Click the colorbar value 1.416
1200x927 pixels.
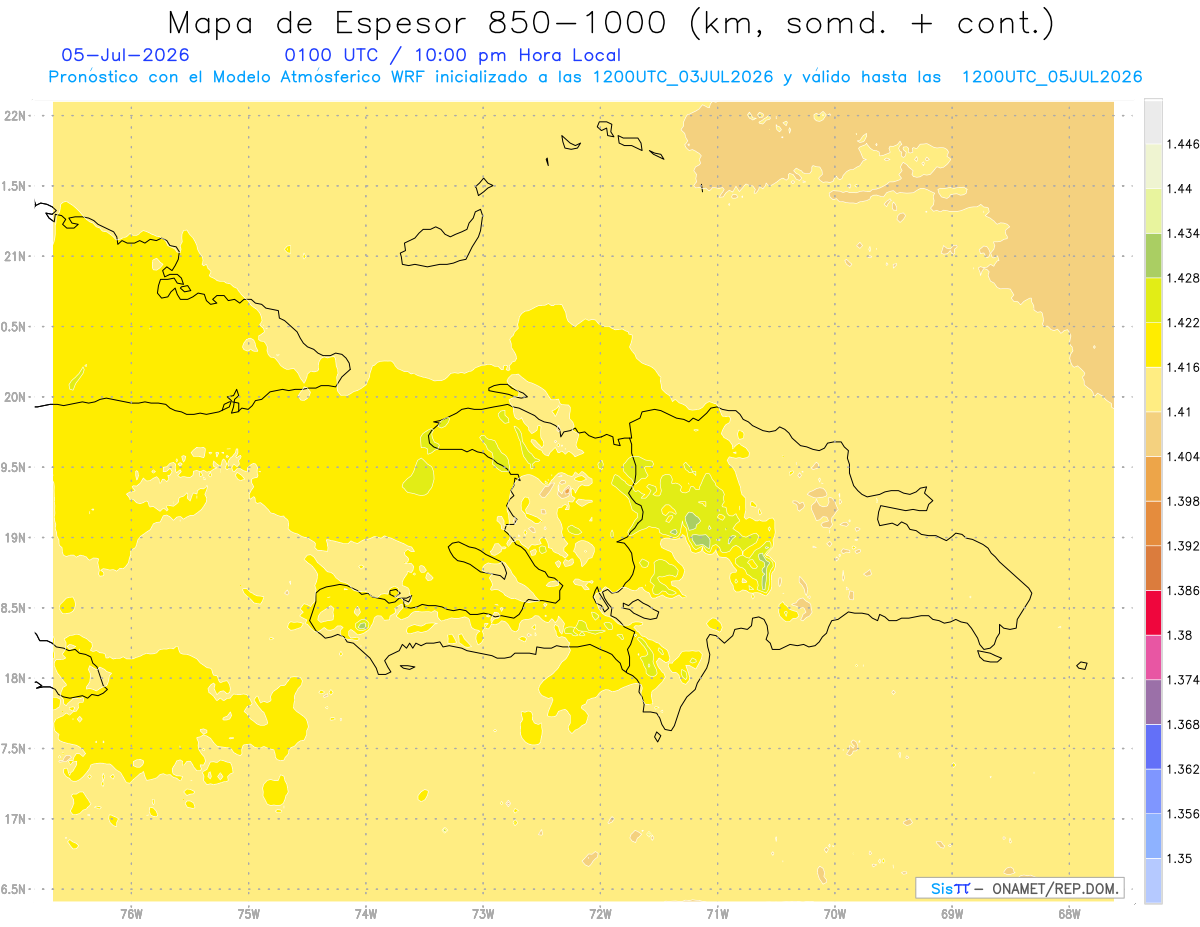[x=1183, y=367]
